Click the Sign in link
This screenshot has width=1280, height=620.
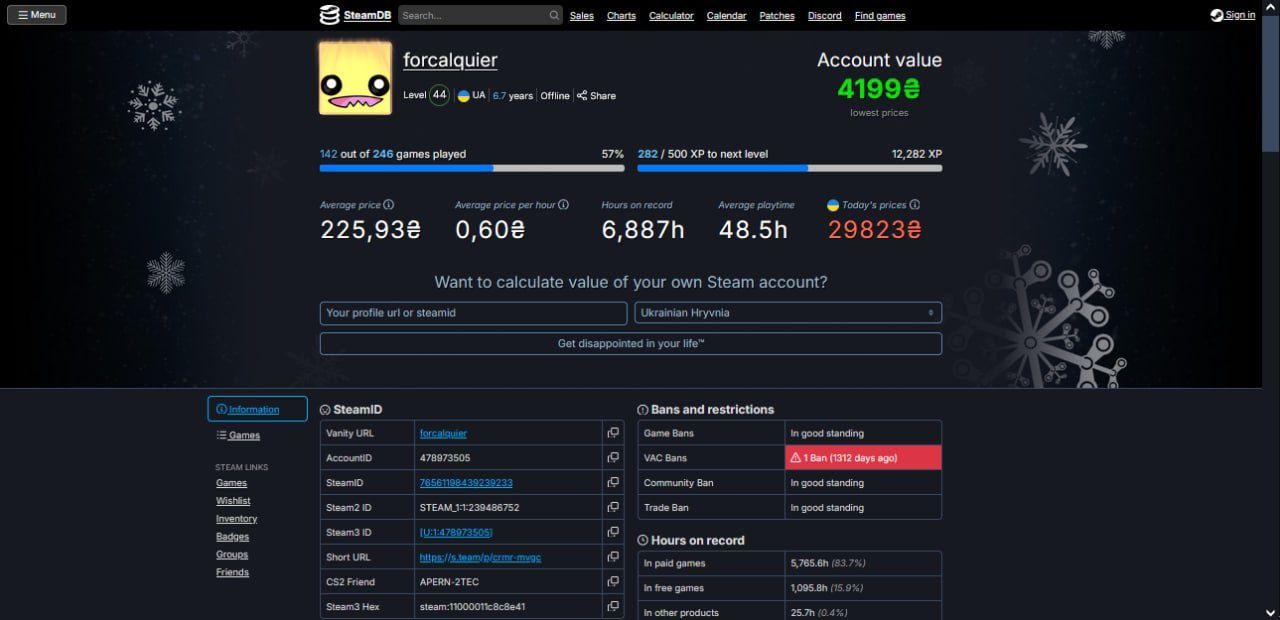[x=1240, y=15]
